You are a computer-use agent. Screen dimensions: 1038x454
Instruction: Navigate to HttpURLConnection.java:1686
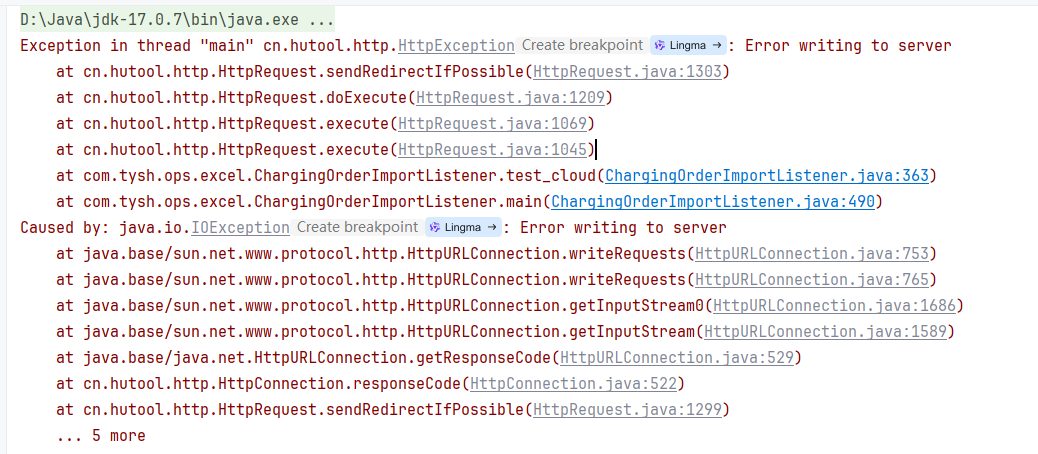tap(835, 305)
